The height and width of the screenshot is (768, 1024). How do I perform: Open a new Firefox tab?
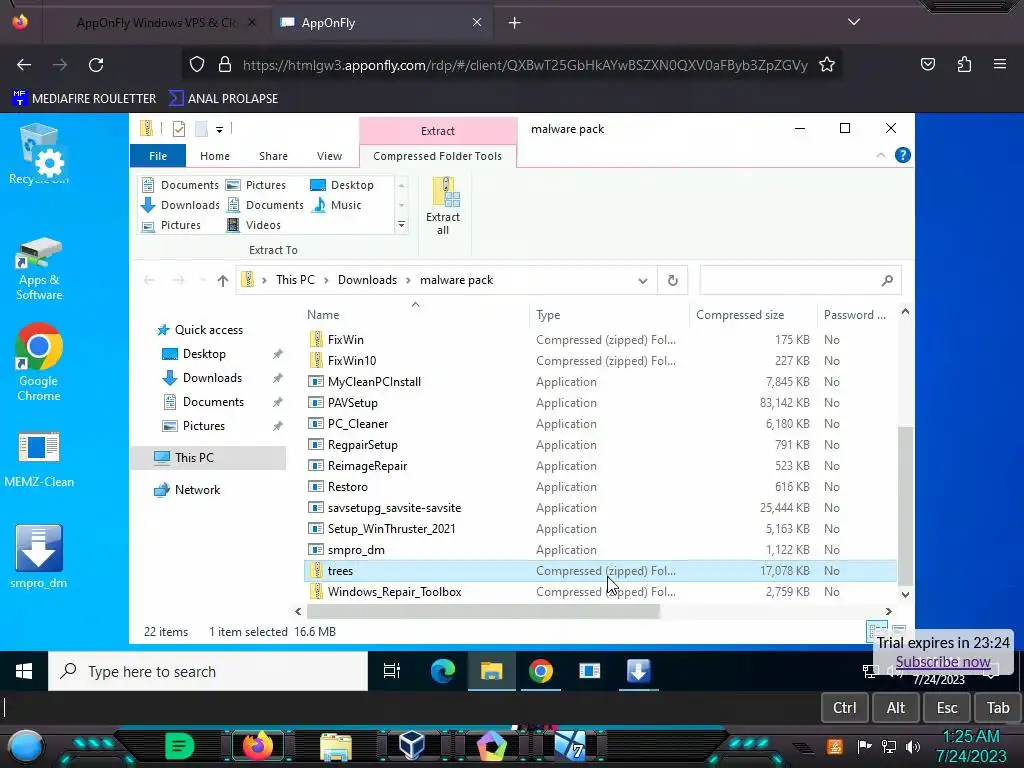515,23
